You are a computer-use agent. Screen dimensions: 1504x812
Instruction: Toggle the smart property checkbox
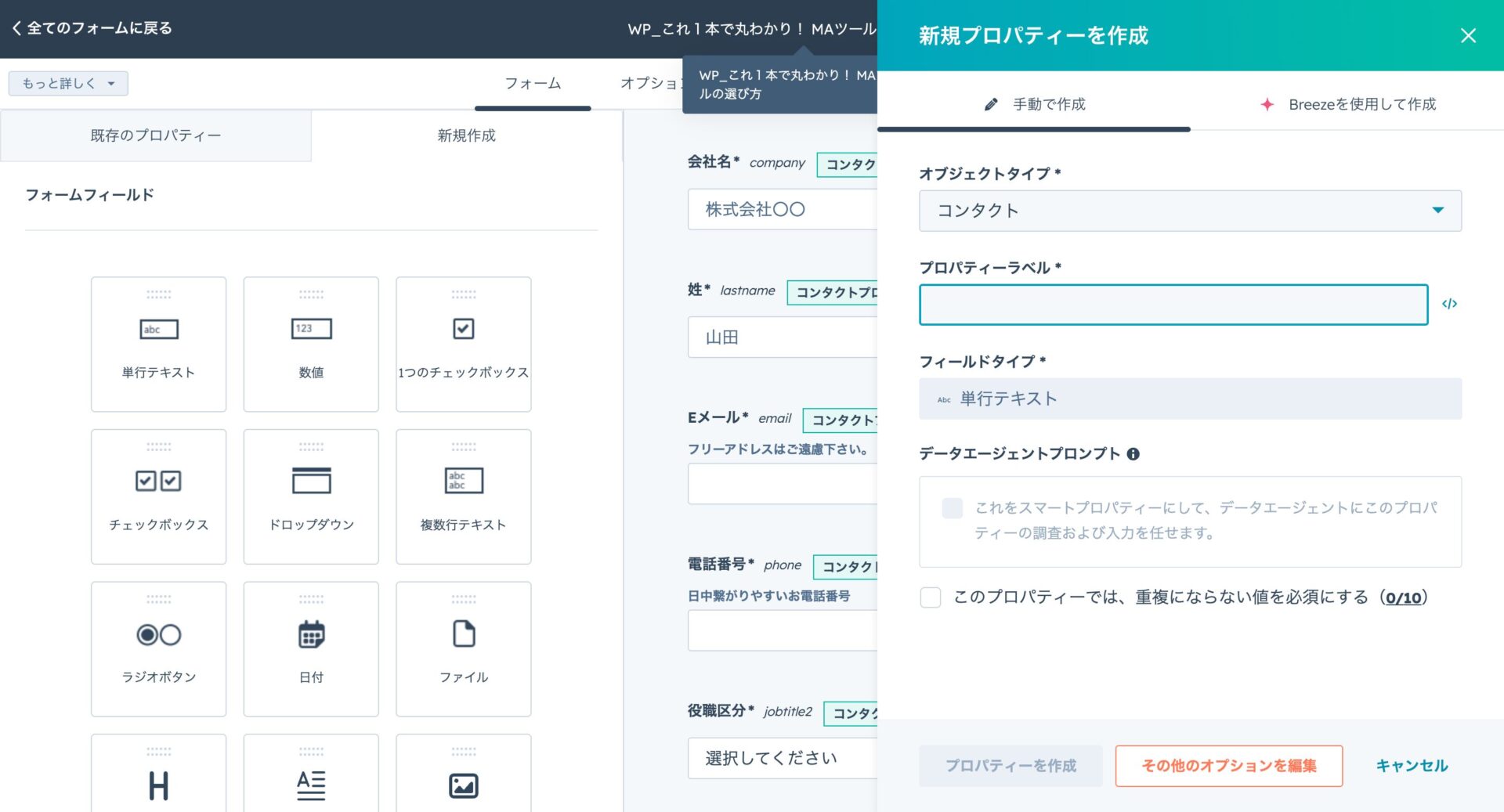[x=952, y=508]
